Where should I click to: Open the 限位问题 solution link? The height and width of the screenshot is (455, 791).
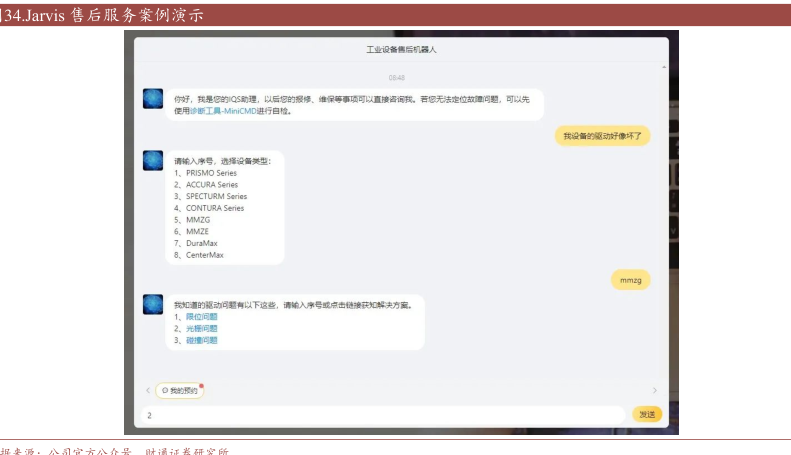(201, 316)
